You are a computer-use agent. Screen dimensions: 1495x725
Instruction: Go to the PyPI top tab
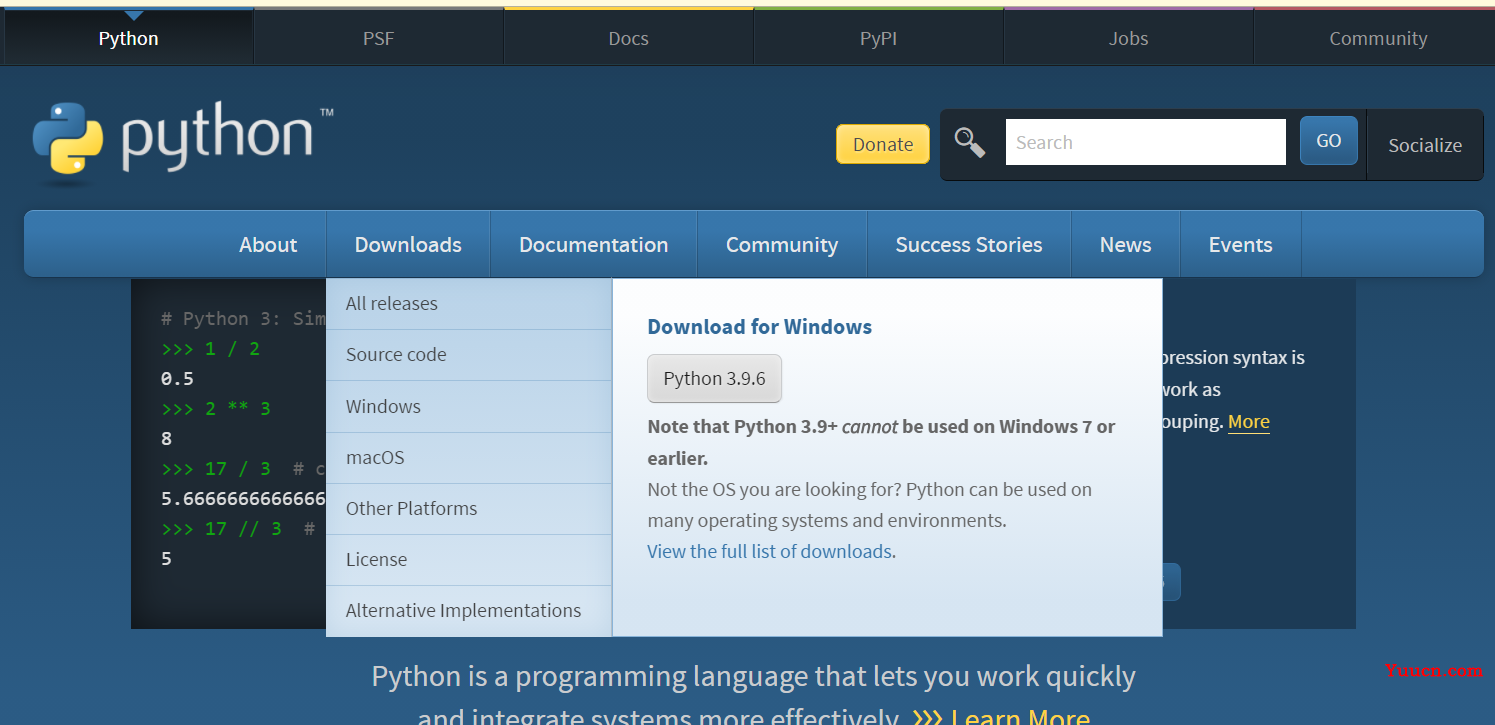pos(879,38)
